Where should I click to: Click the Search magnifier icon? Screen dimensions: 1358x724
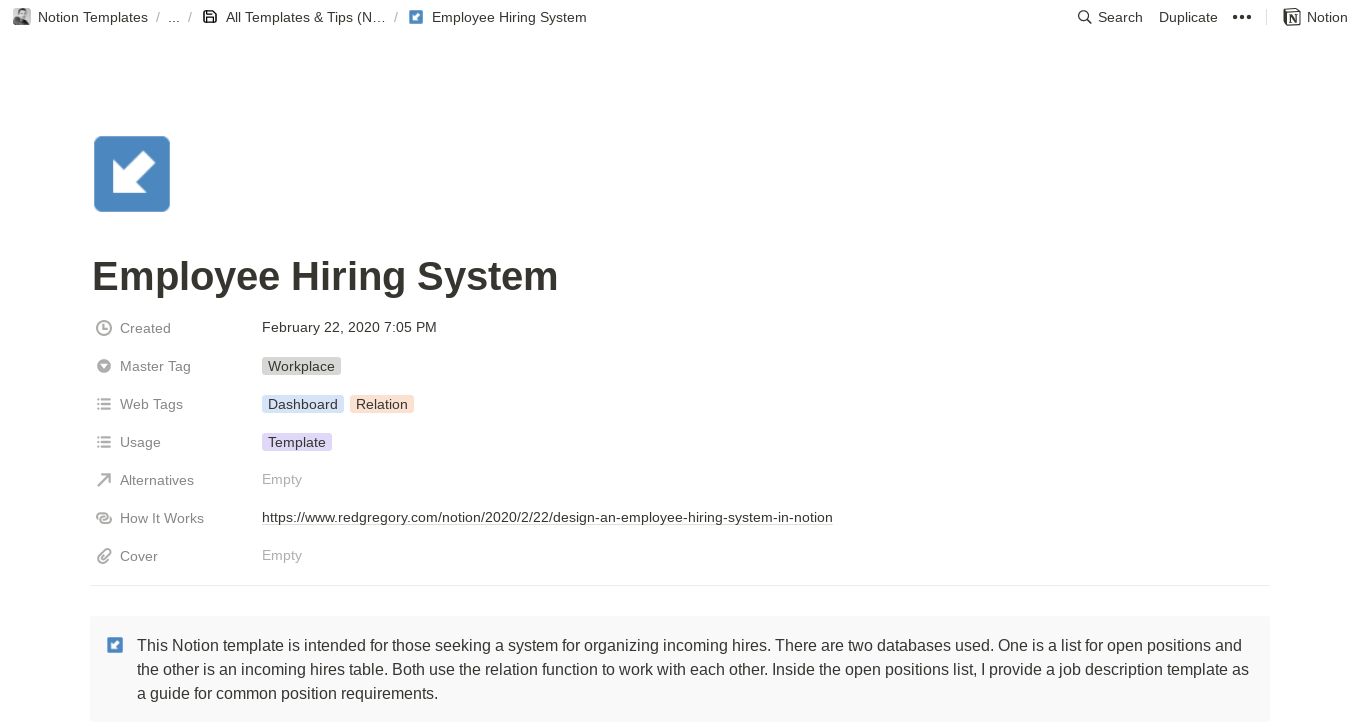pyautogui.click(x=1084, y=17)
